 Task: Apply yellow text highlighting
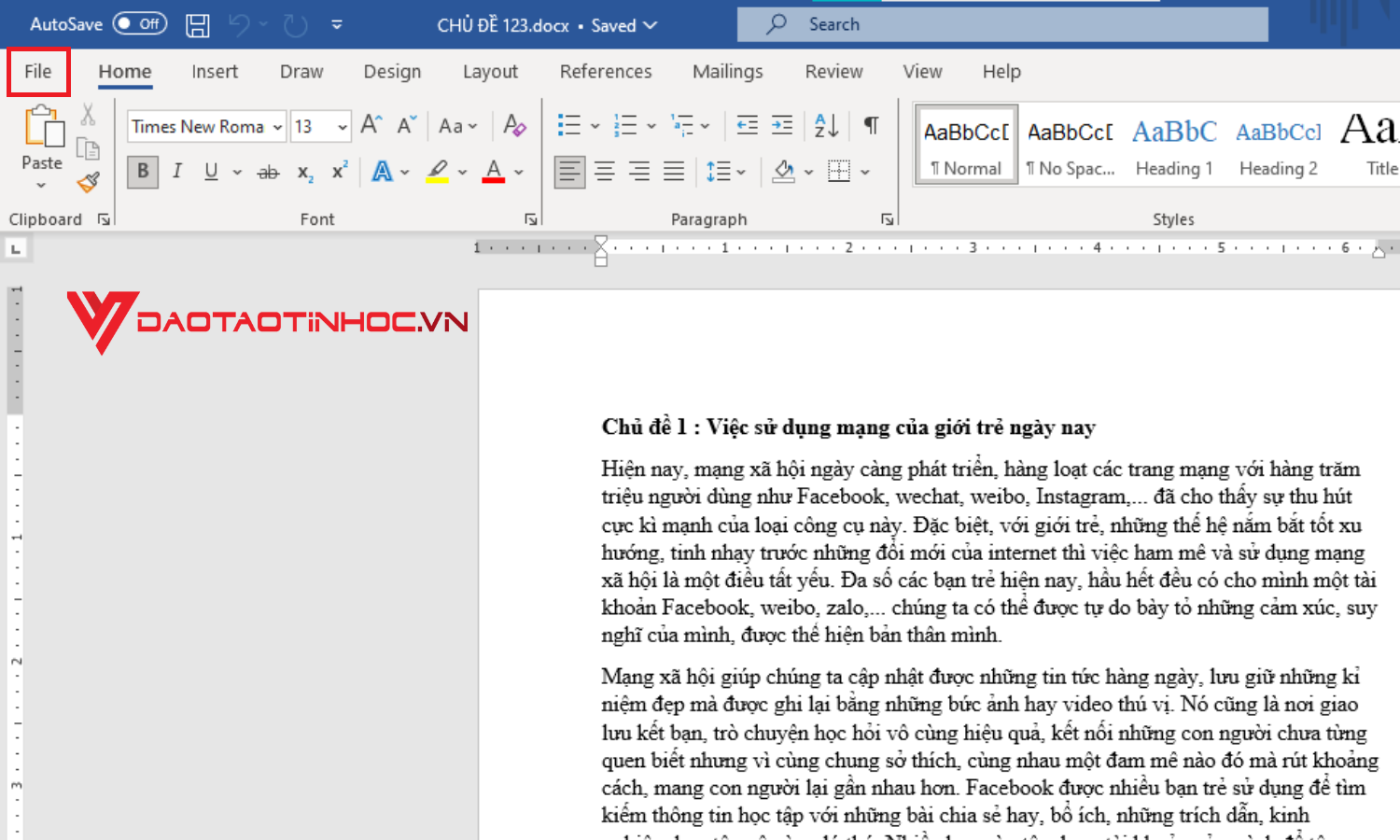[439, 171]
